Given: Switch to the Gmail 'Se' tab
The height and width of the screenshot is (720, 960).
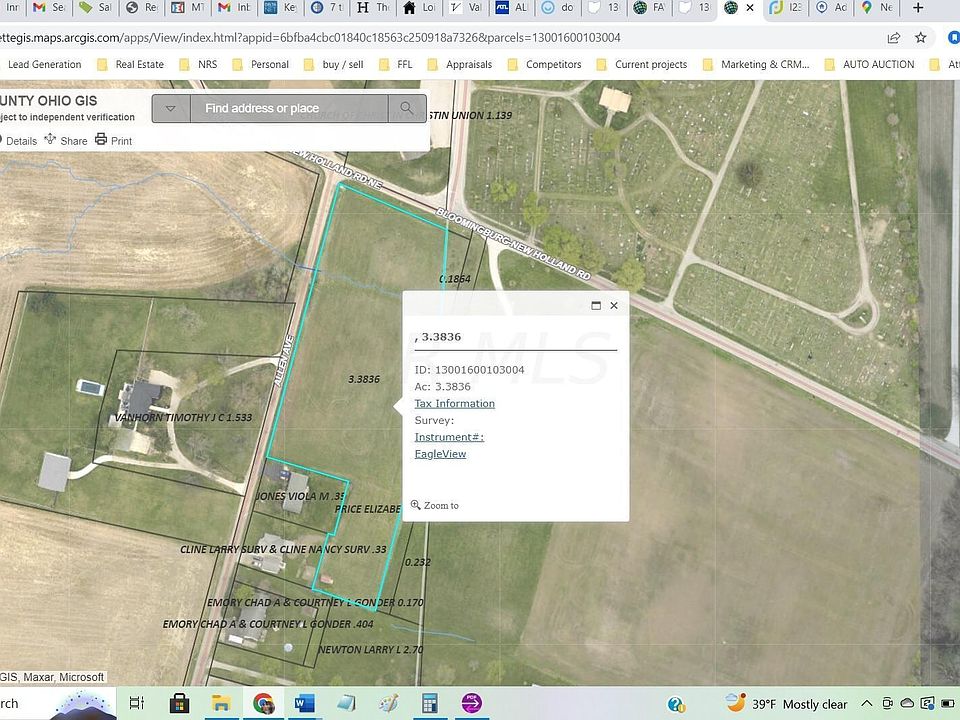Looking at the screenshot, I should [49, 7].
